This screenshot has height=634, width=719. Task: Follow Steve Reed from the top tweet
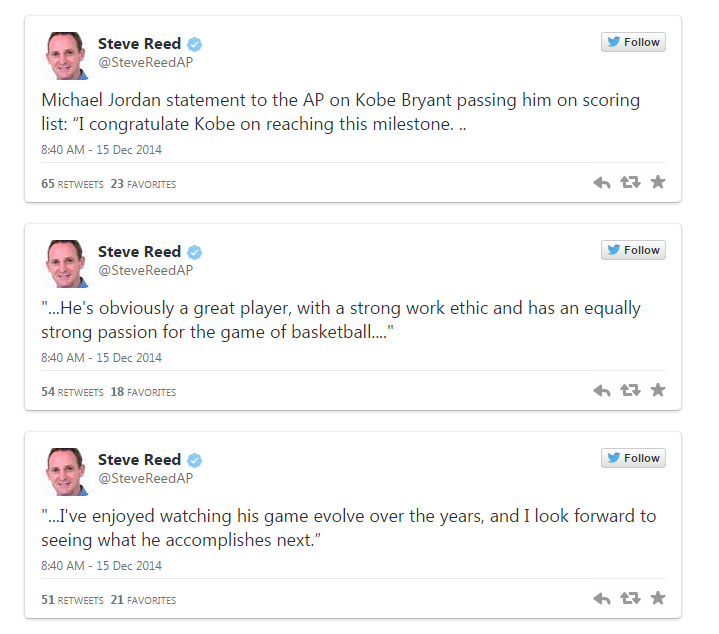pos(633,42)
